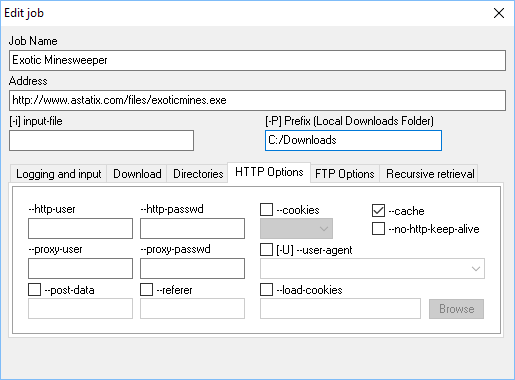Screen dimensions: 515x380
Task: Switch to the Logging and input tab
Action: (59, 174)
